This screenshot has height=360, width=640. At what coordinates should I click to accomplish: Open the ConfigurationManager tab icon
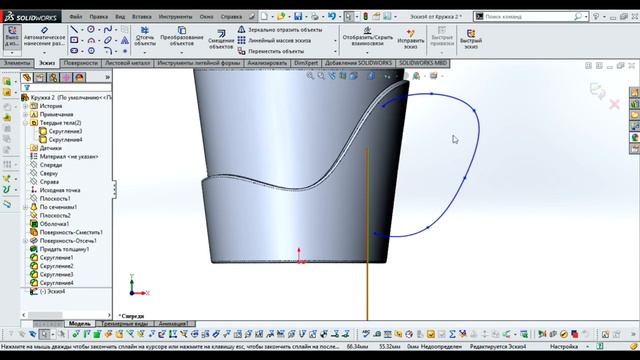(x=53, y=78)
